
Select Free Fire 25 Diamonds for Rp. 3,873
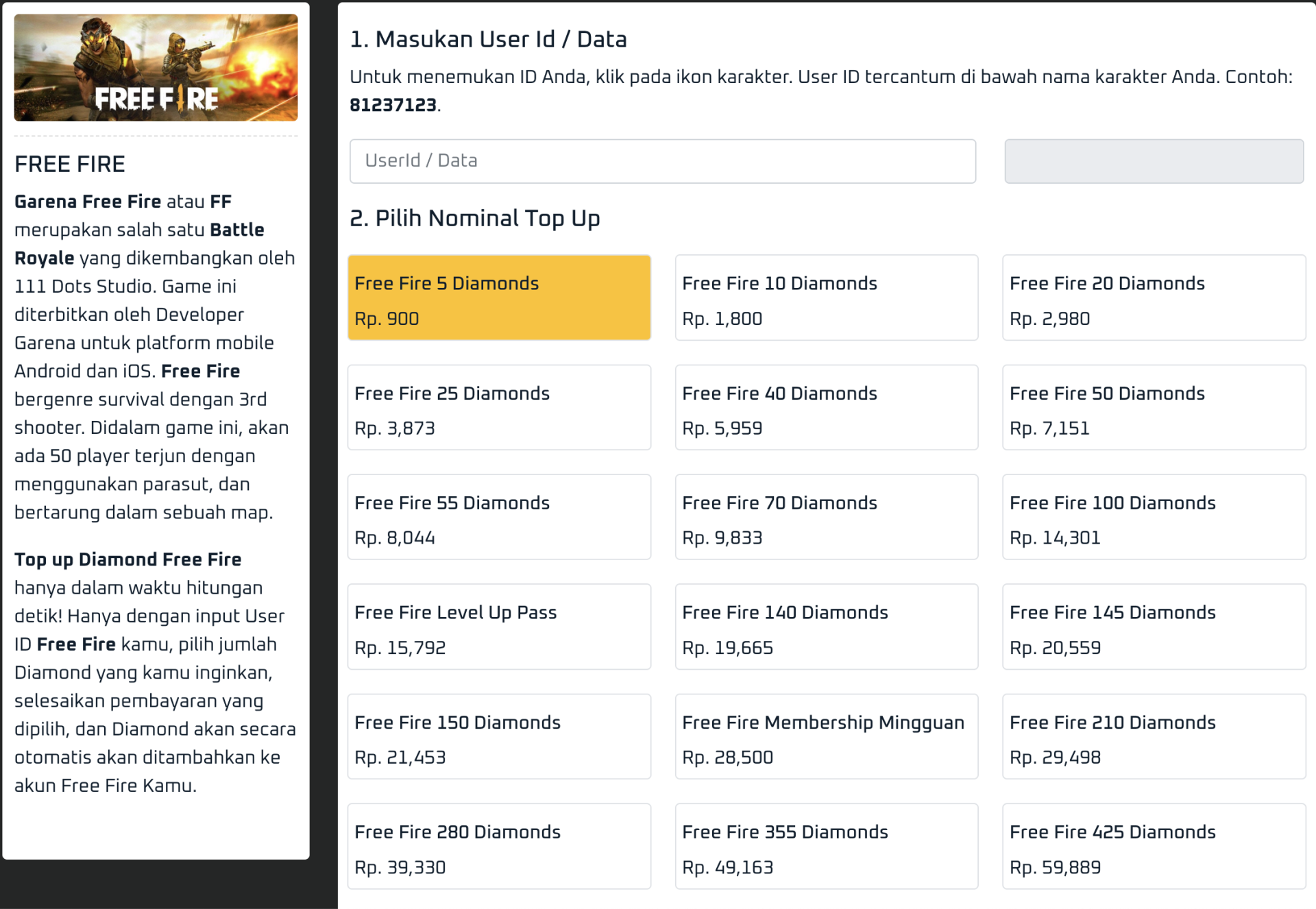[x=498, y=407]
